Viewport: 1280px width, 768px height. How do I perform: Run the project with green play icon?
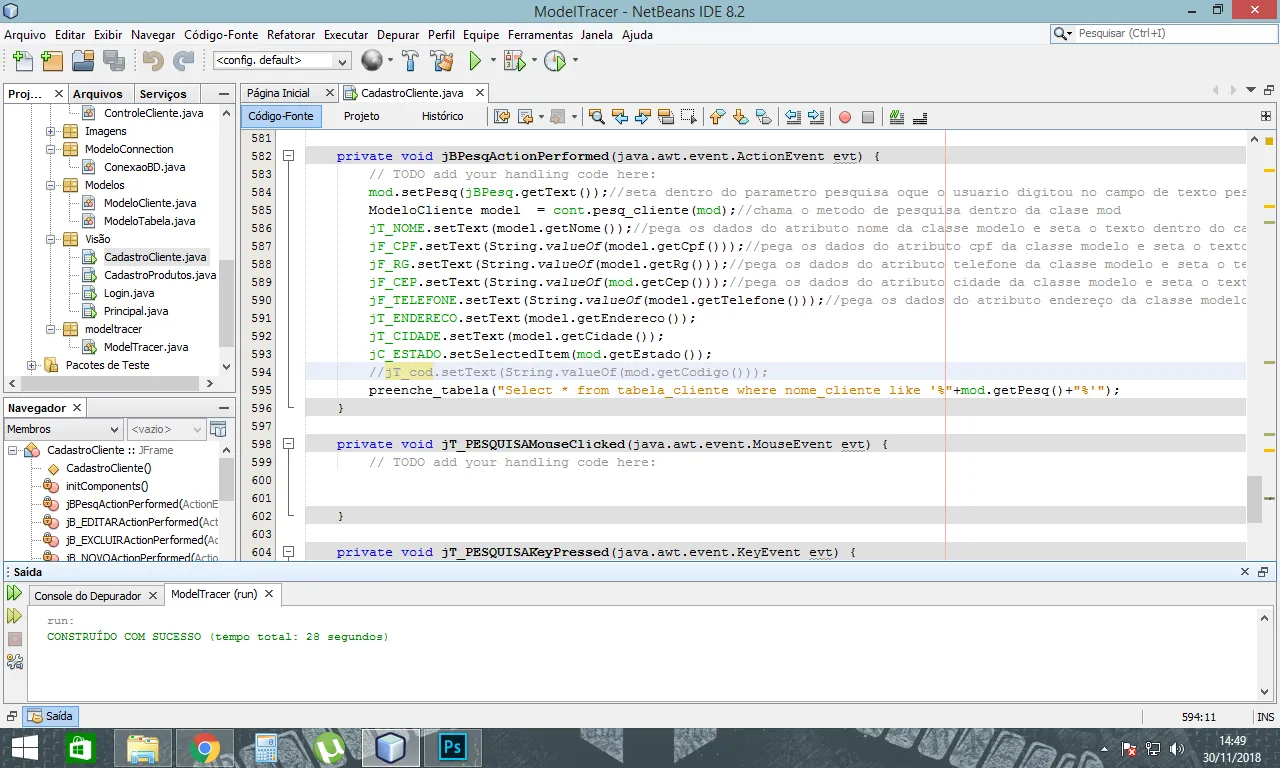476,61
